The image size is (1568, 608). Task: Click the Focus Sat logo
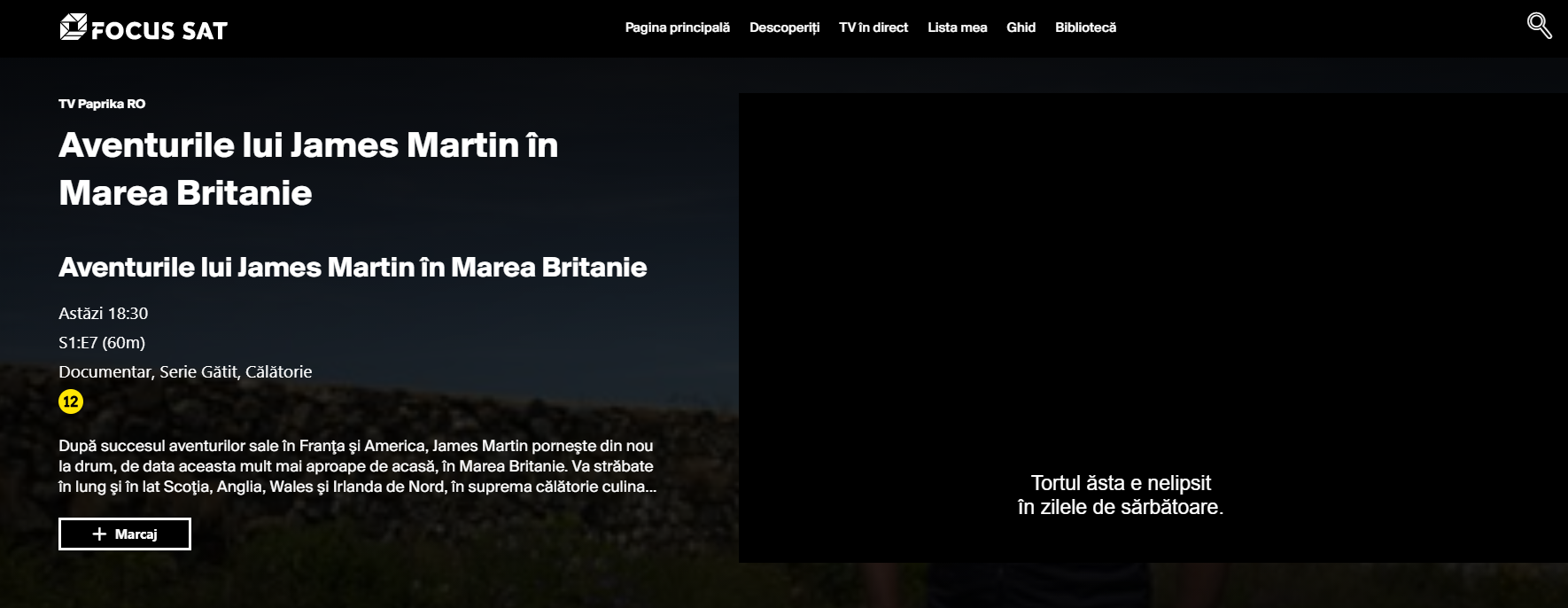(x=144, y=28)
